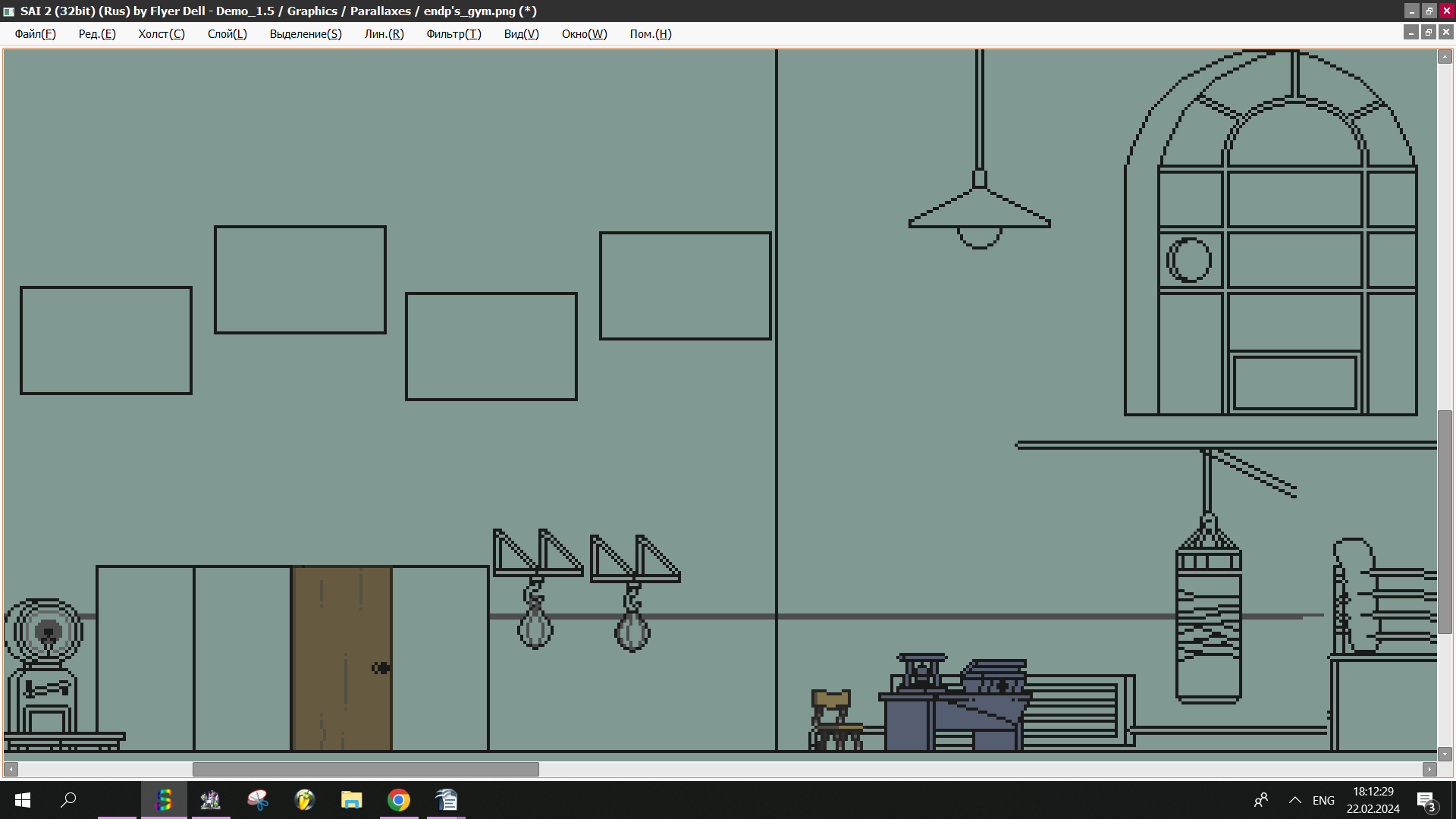Click the ENG language indicator

click(x=1323, y=800)
